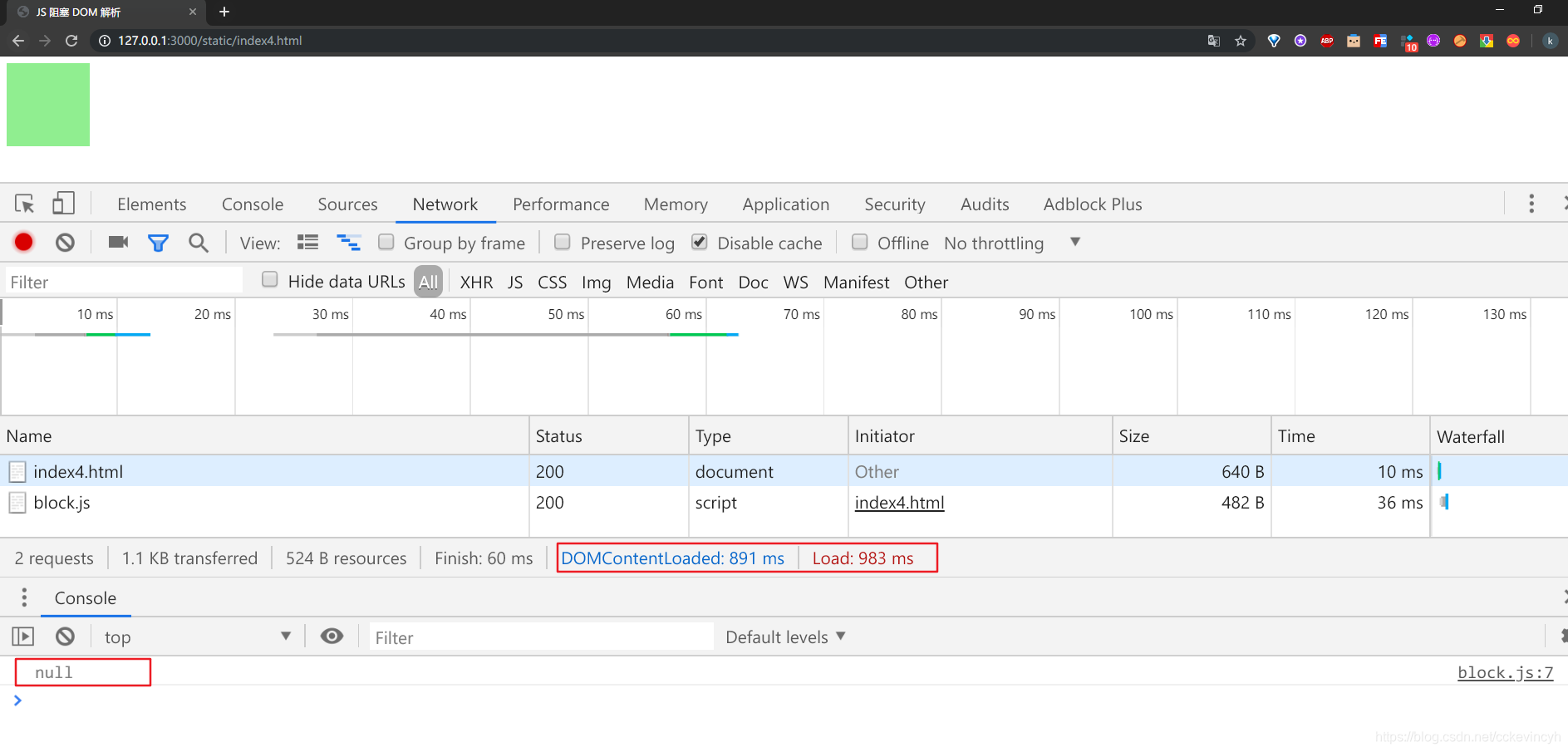The image size is (1568, 752).
Task: Click the 60 ms timeline overview marker
Action: [x=683, y=314]
